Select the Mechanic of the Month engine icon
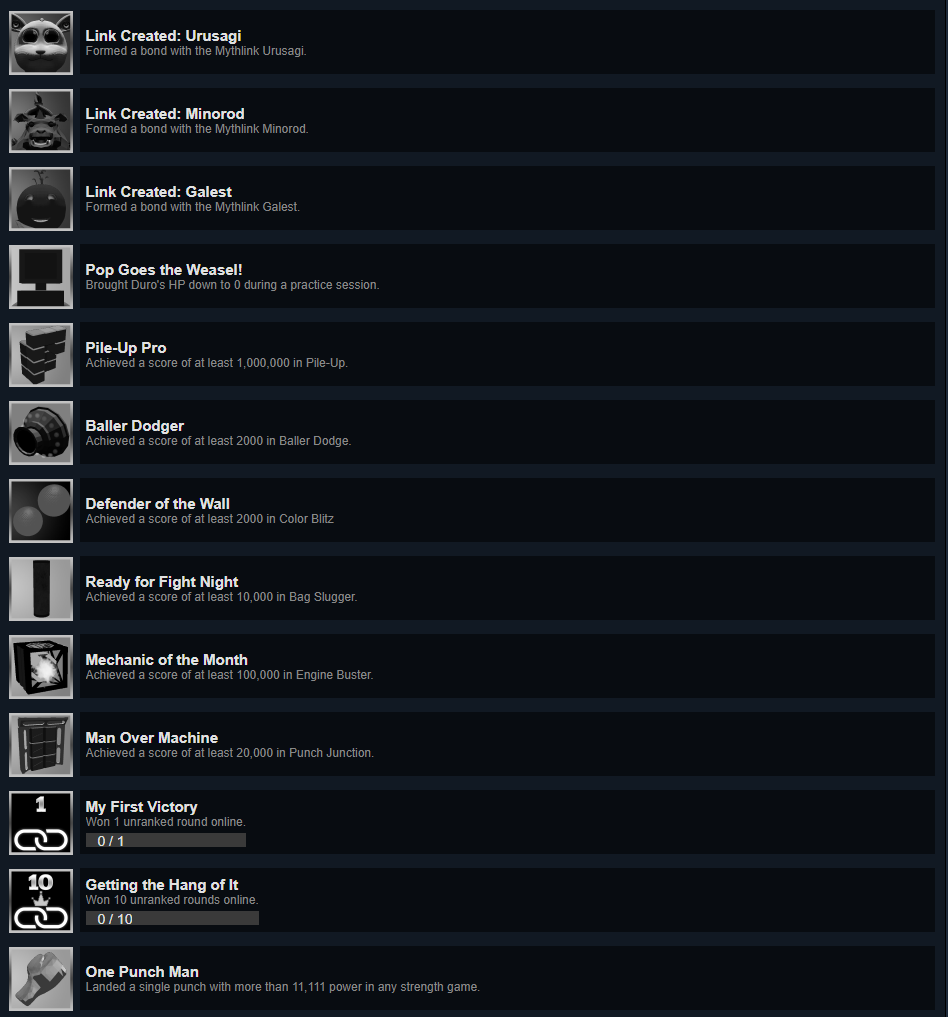The height and width of the screenshot is (1017, 948). (41, 667)
